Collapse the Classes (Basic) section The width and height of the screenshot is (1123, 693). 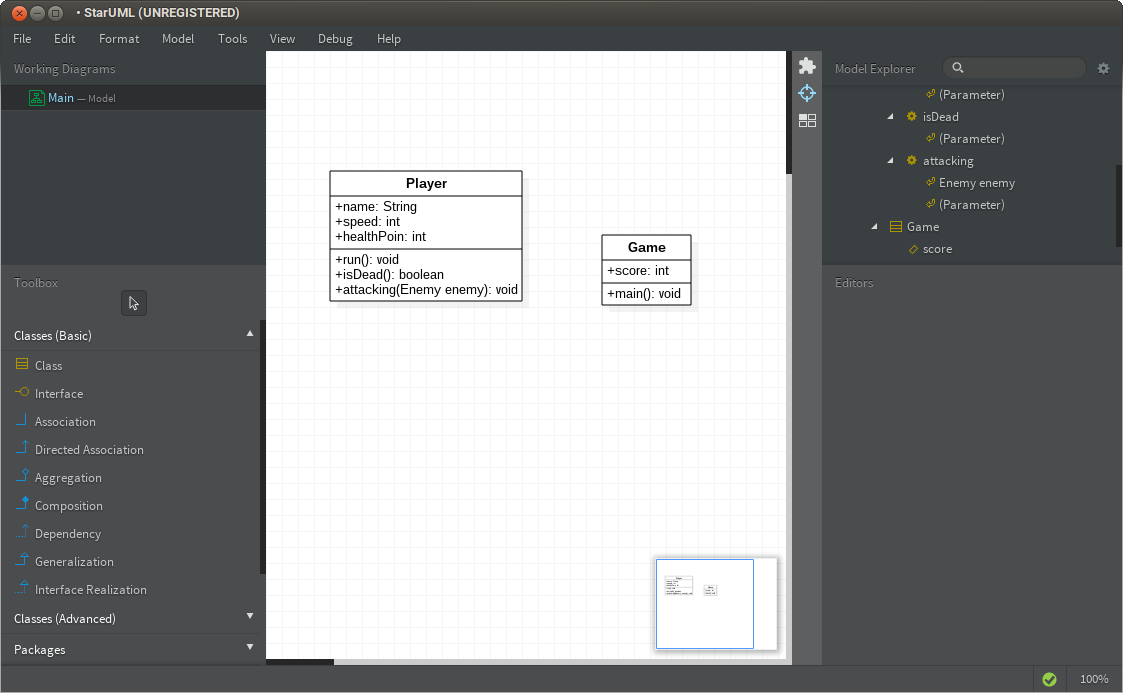click(x=249, y=335)
